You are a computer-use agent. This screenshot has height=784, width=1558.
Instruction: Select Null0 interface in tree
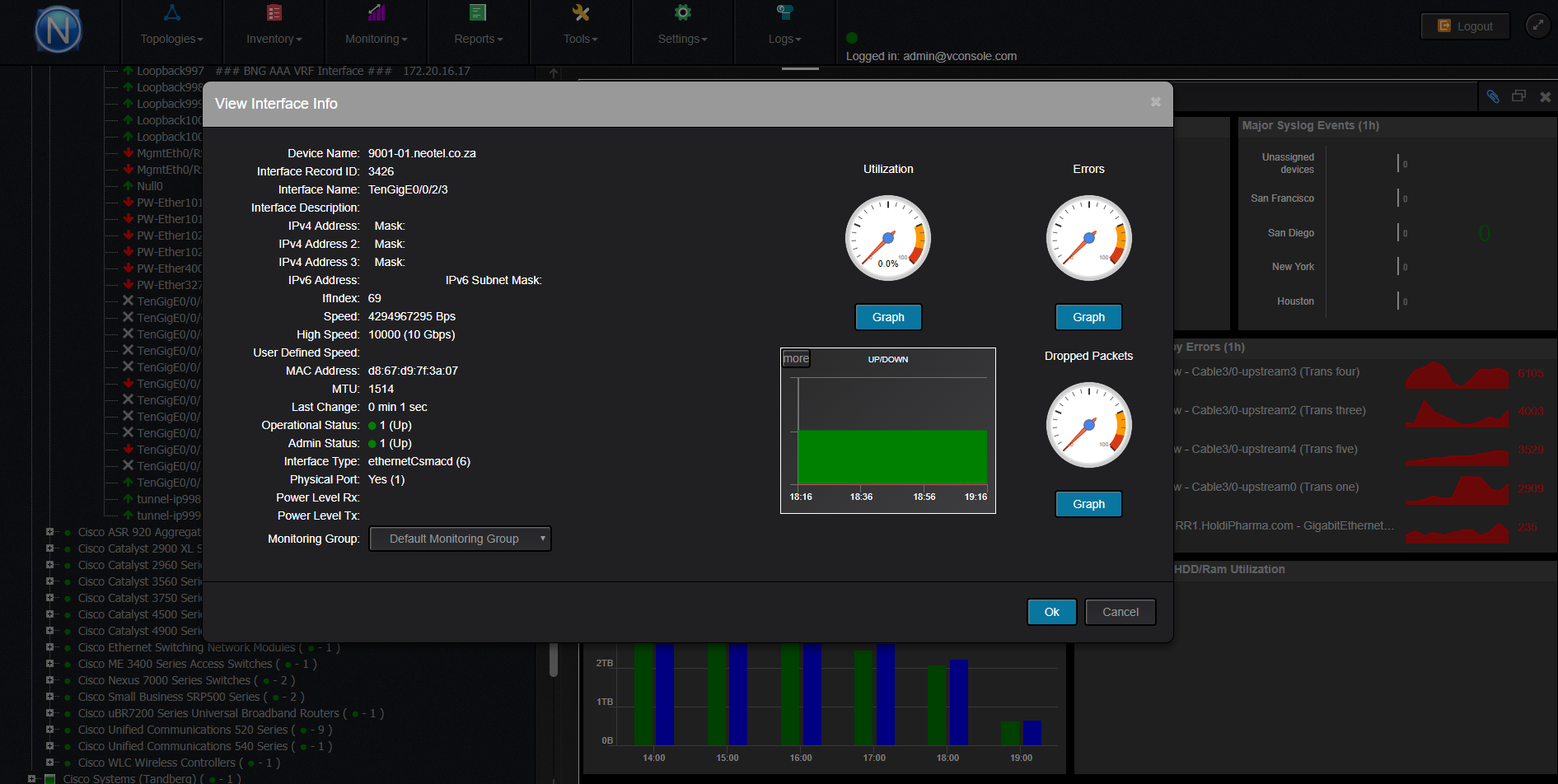(150, 186)
